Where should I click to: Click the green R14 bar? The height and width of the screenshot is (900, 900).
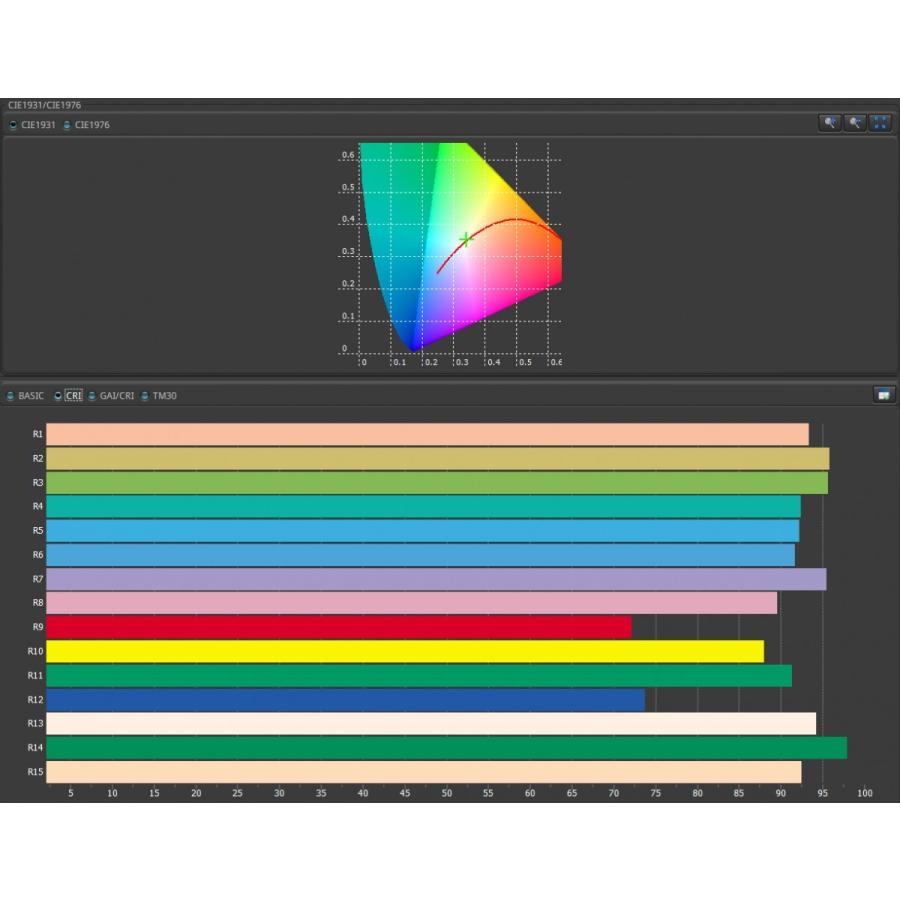[446, 748]
